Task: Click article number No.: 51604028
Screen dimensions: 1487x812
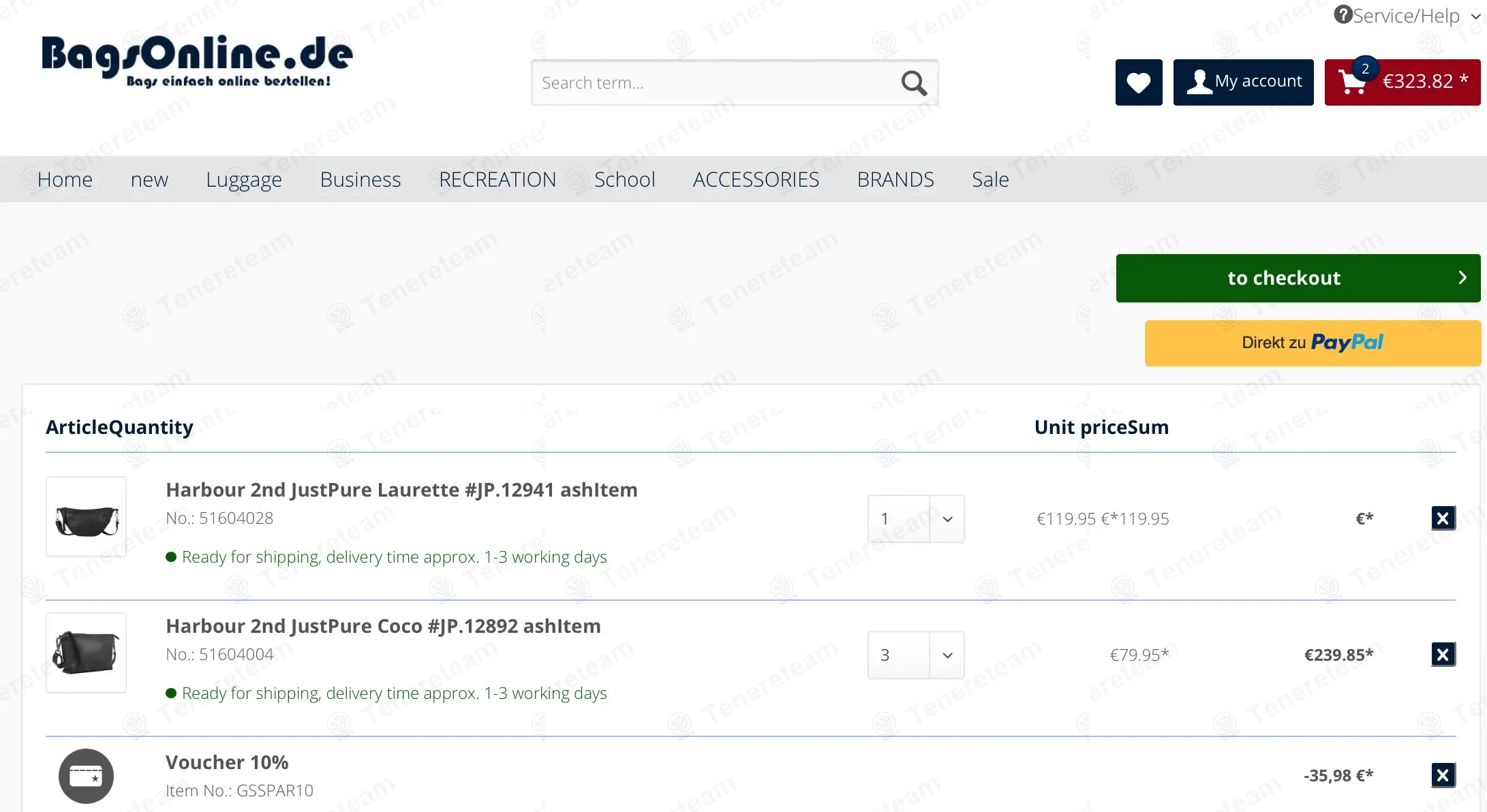Action: pos(219,518)
